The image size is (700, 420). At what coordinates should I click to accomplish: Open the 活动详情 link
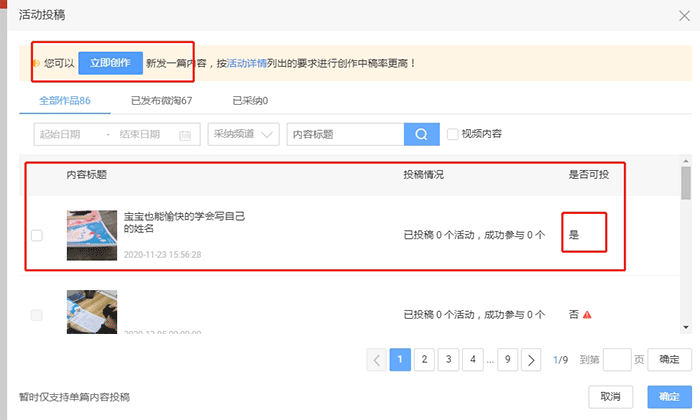click(x=246, y=63)
